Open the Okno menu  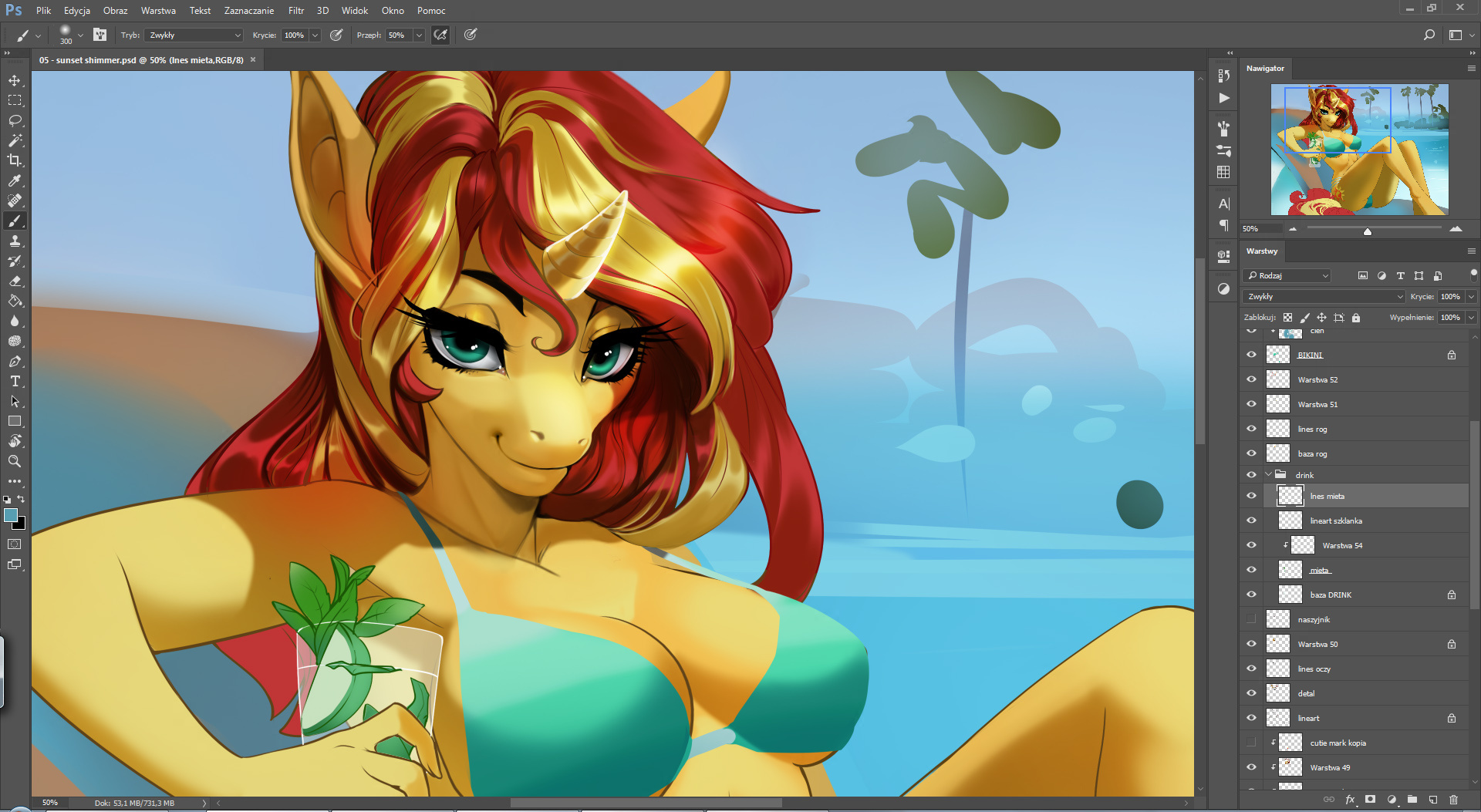click(x=393, y=11)
